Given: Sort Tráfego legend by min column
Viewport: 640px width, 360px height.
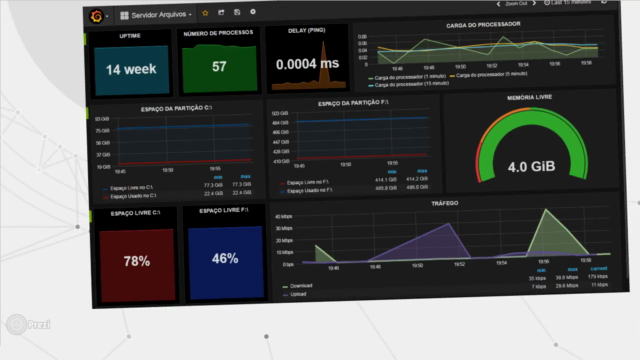Looking at the screenshot, I should pyautogui.click(x=541, y=271).
